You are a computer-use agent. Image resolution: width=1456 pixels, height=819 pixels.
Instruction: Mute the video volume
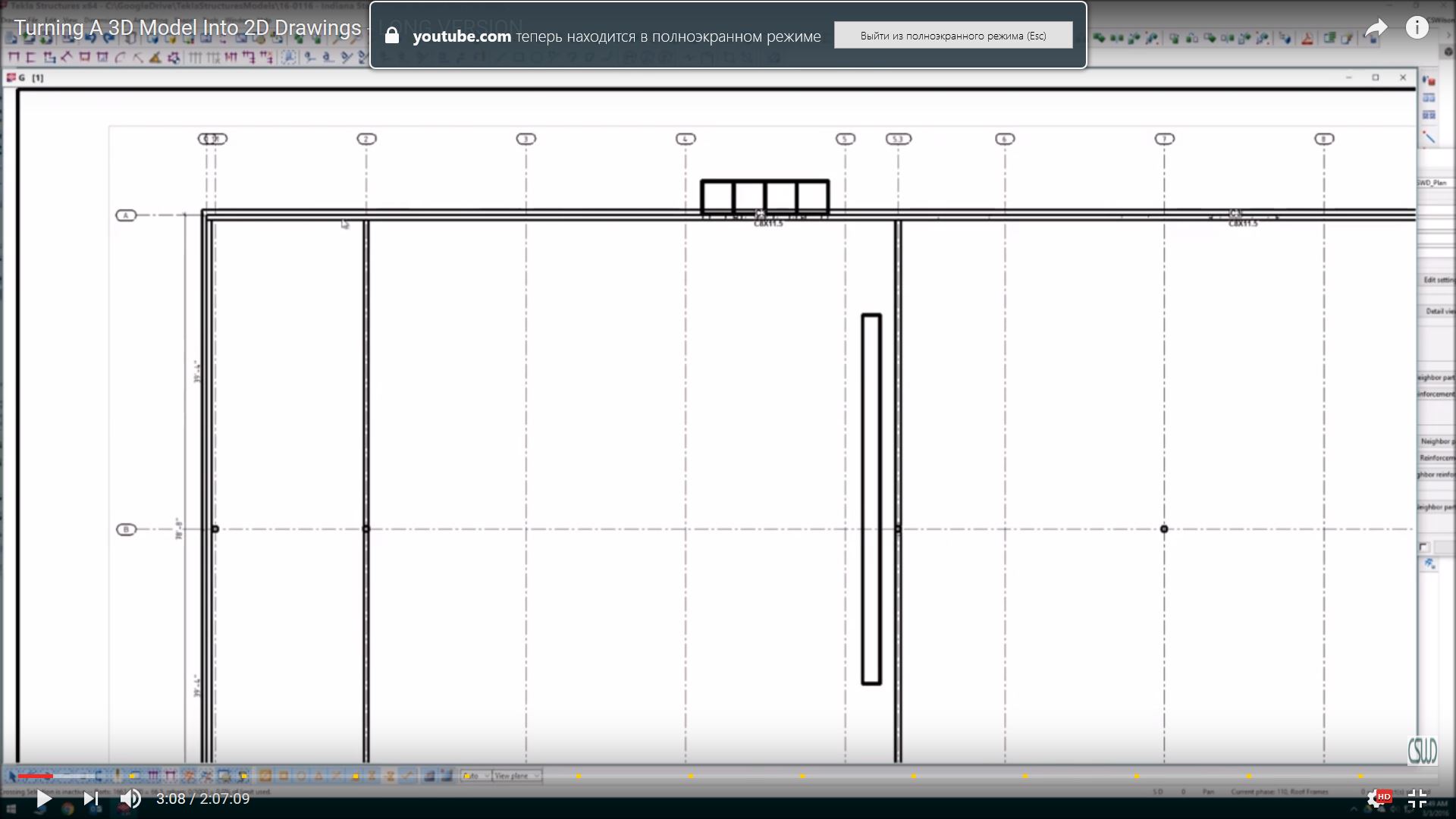click(130, 799)
